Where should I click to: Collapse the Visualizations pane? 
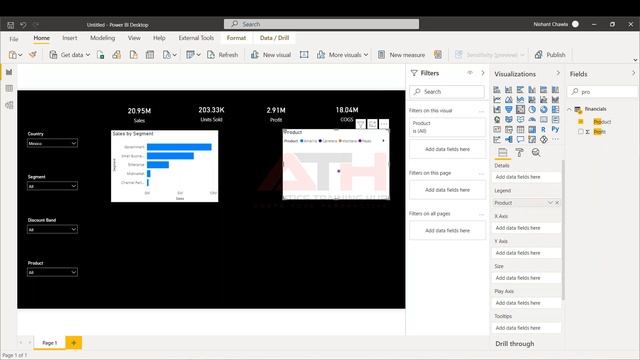pos(558,73)
